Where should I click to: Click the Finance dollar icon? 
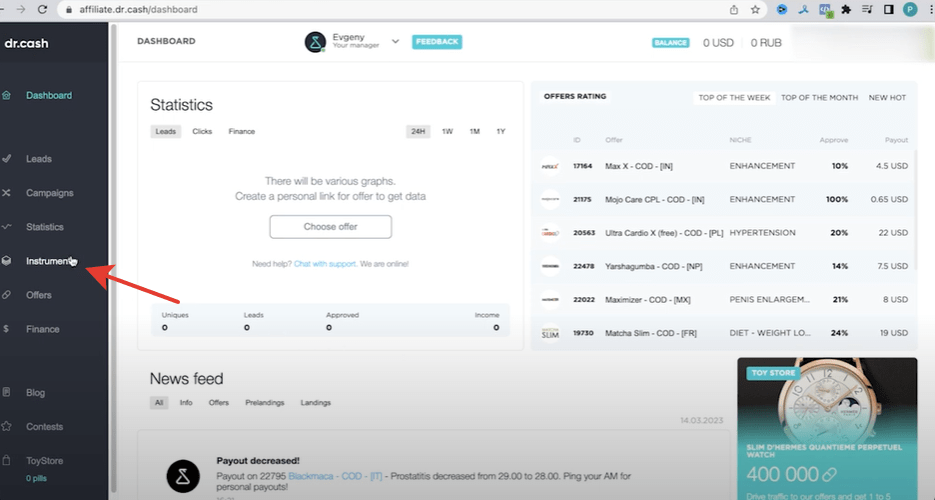pos(6,328)
